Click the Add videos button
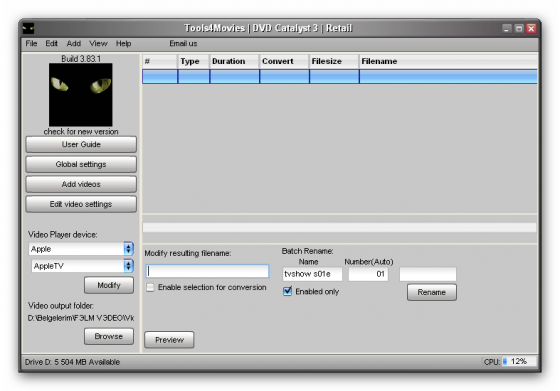The width and height of the screenshot is (560, 391). (81, 184)
